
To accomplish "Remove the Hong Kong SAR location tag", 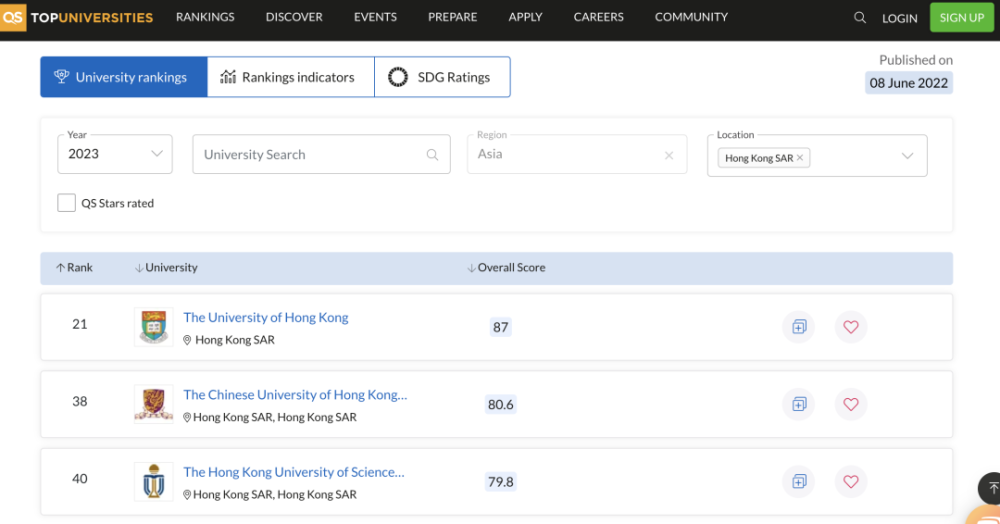I will click(800, 157).
